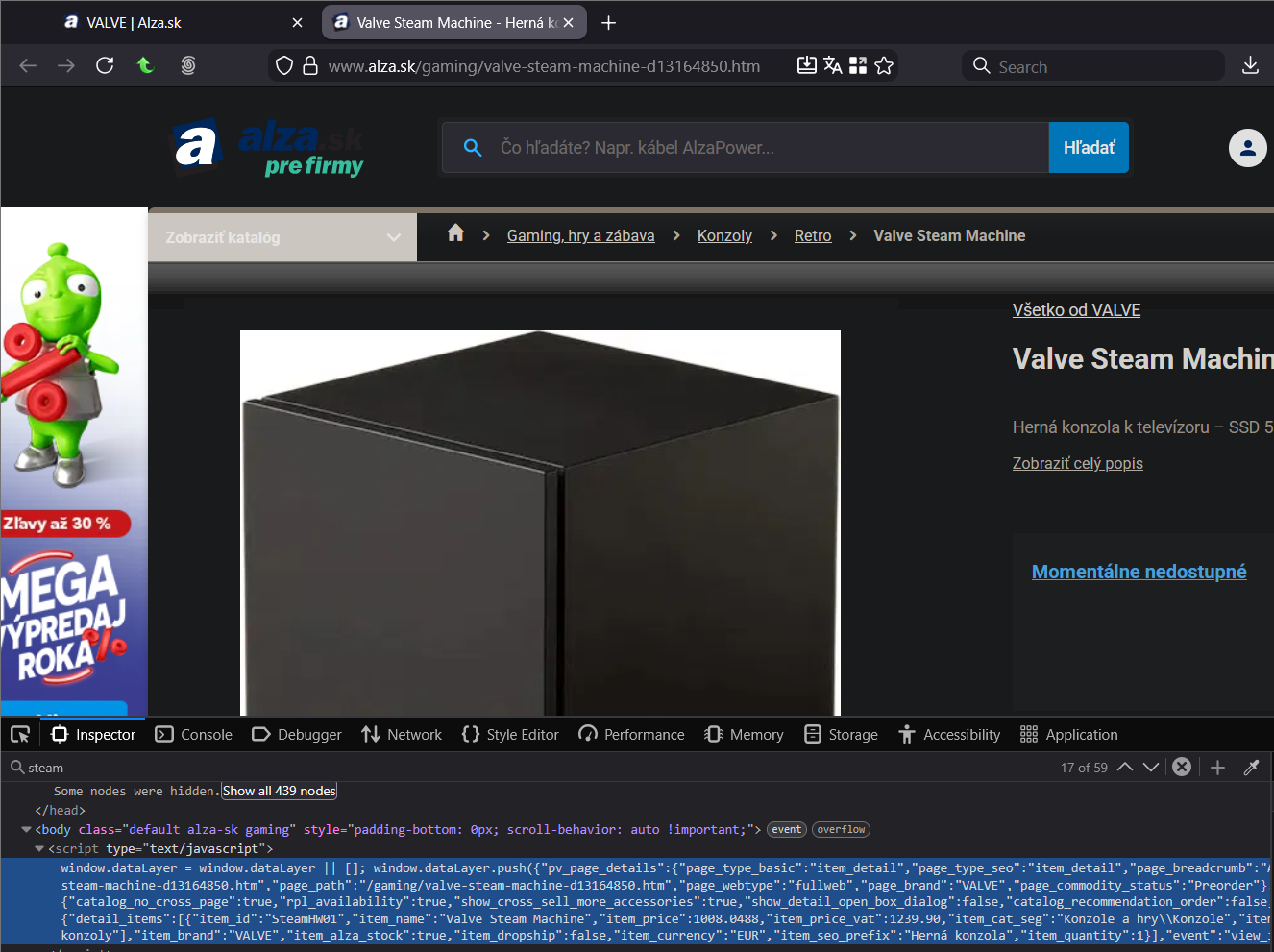Open the Storage tab
The width and height of the screenshot is (1274, 952).
[841, 735]
